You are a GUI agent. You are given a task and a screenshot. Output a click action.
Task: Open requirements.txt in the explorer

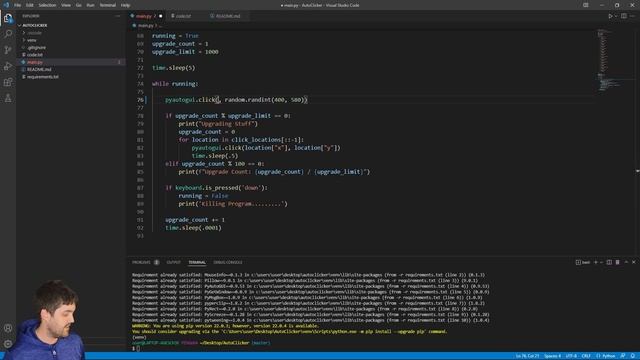[x=42, y=77]
